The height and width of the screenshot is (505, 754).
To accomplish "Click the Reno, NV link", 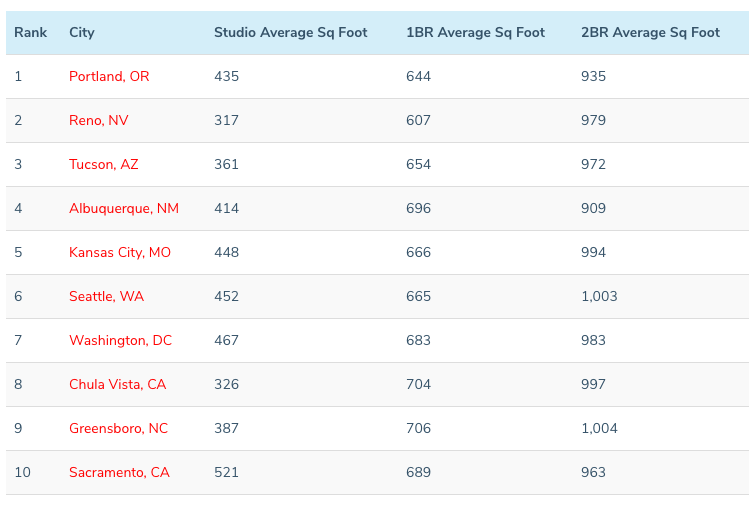I will coord(98,121).
